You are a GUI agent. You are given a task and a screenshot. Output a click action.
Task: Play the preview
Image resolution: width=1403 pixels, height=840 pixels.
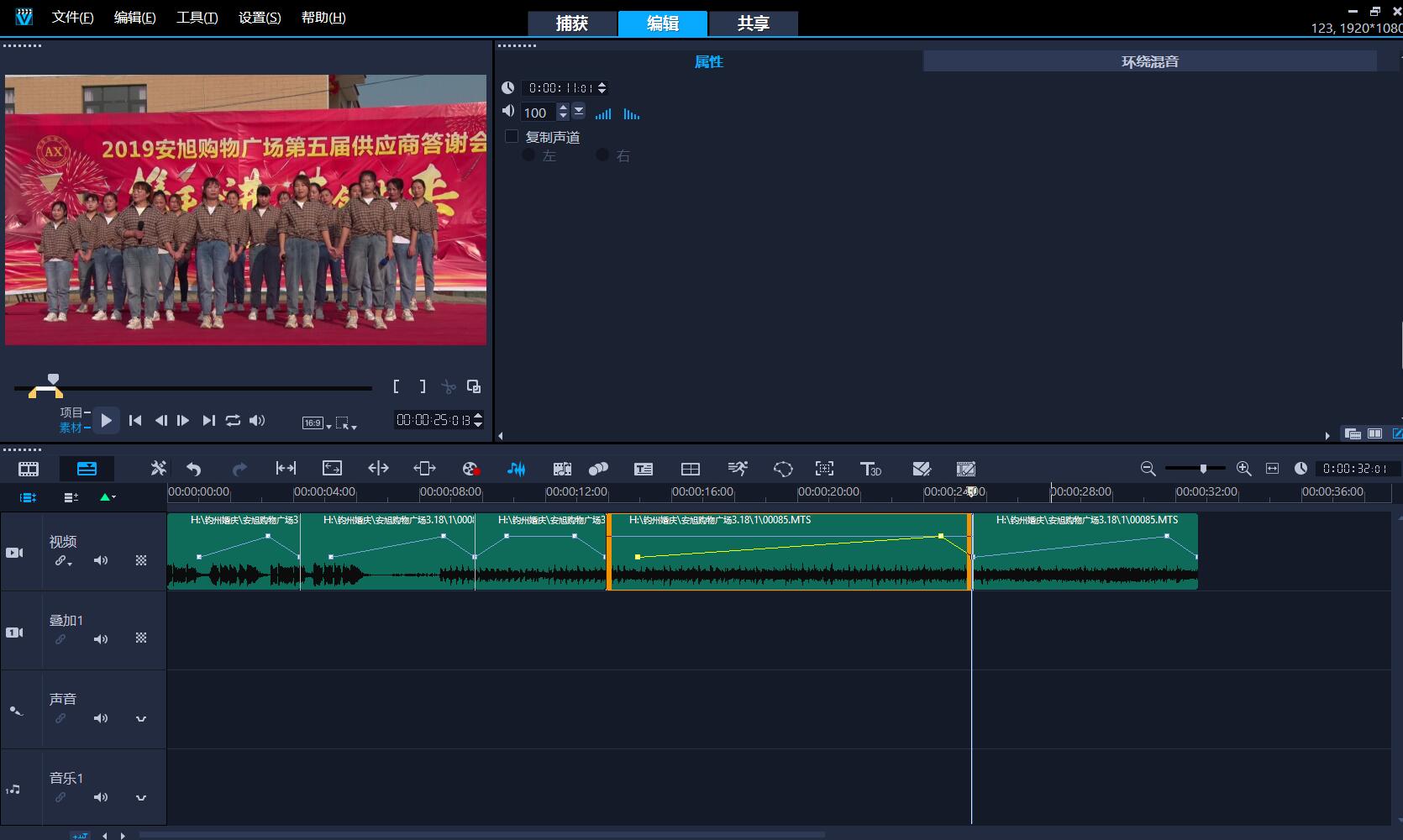[106, 420]
